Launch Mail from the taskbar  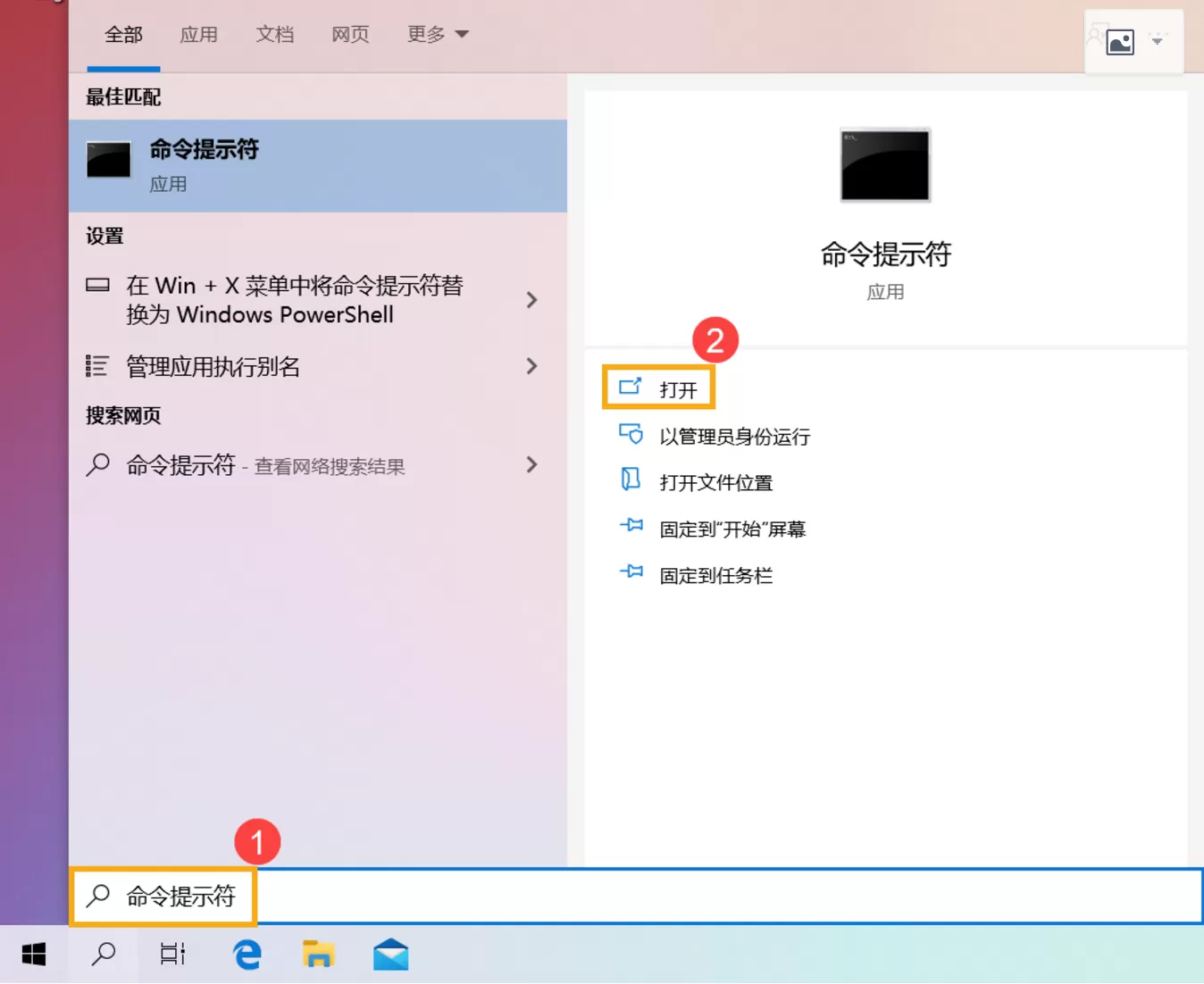point(390,954)
